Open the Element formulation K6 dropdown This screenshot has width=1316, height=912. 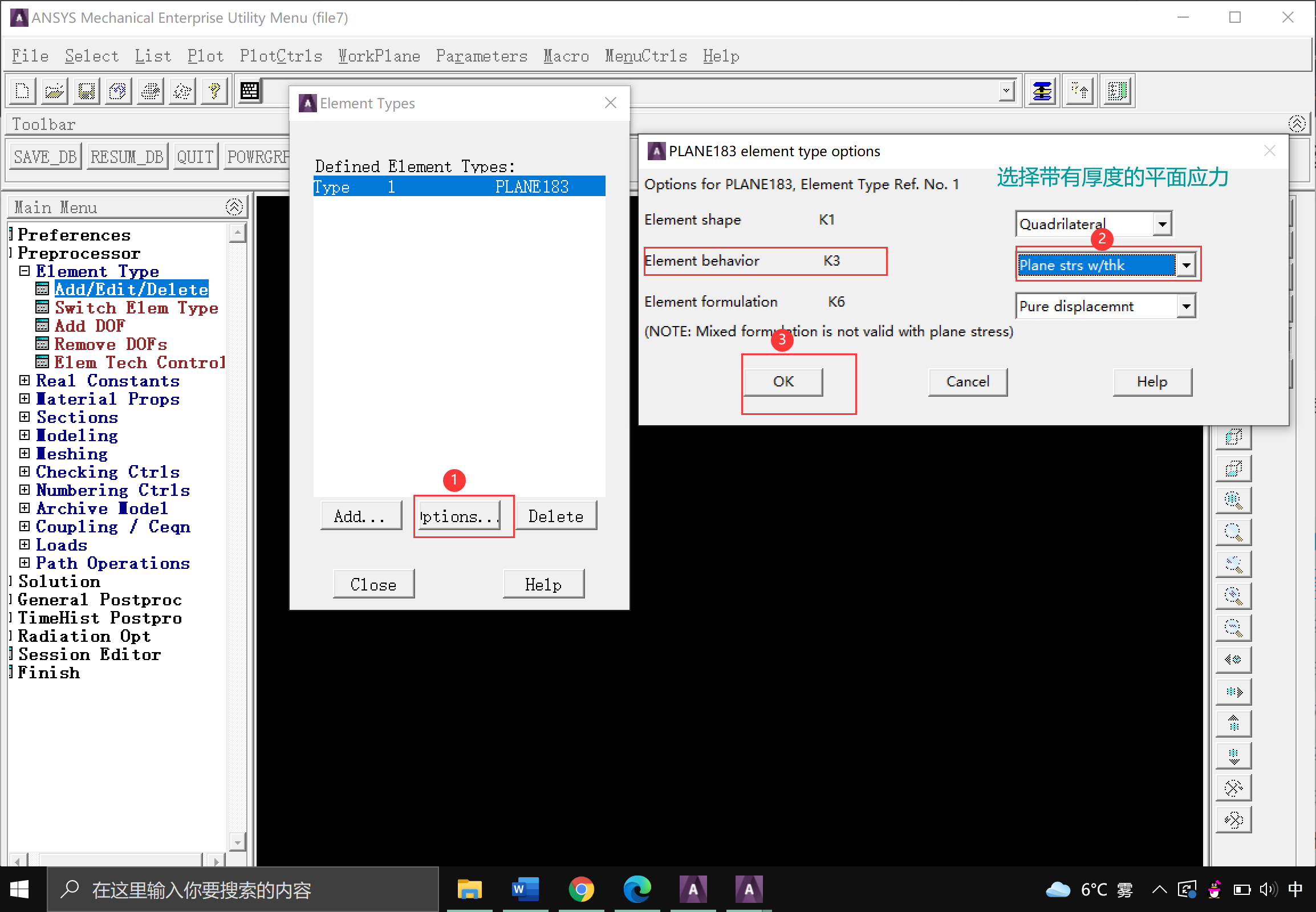point(1187,306)
